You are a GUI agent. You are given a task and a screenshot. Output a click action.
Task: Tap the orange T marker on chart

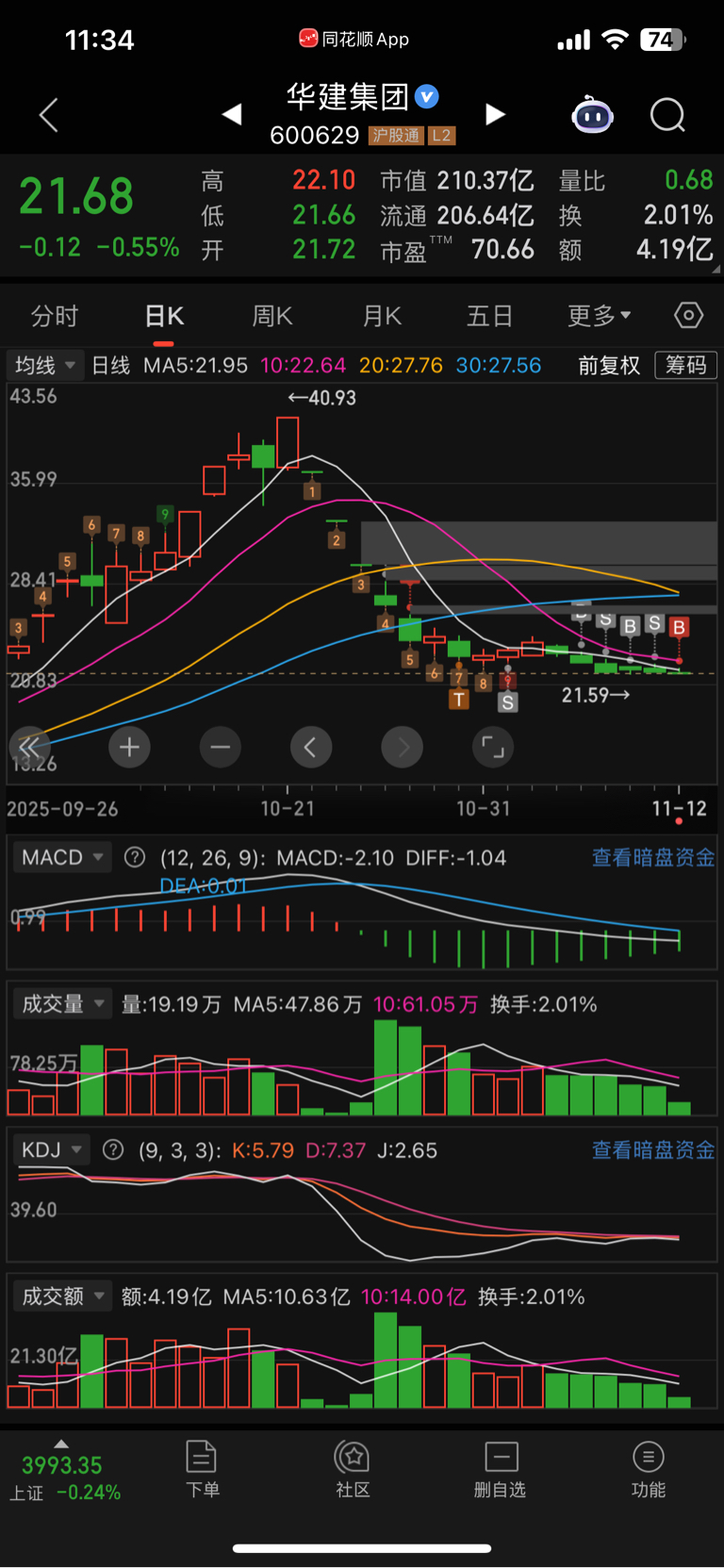(459, 699)
